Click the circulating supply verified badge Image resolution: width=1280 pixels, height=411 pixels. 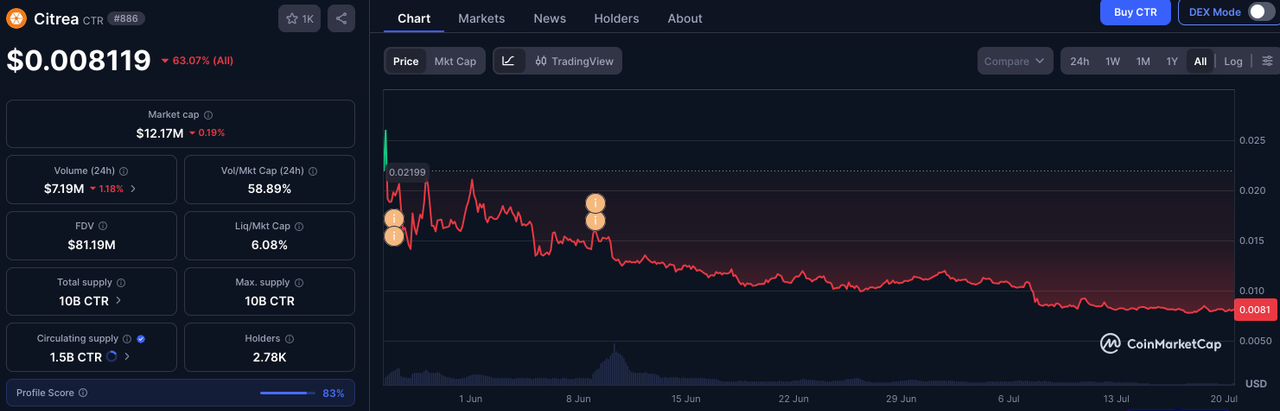pyautogui.click(x=141, y=339)
